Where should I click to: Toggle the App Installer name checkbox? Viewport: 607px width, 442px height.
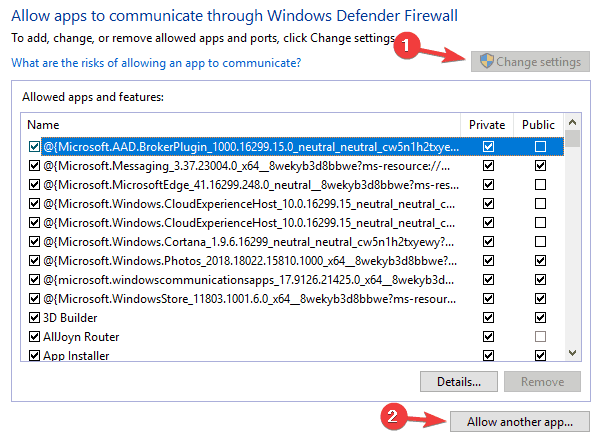(x=34, y=354)
